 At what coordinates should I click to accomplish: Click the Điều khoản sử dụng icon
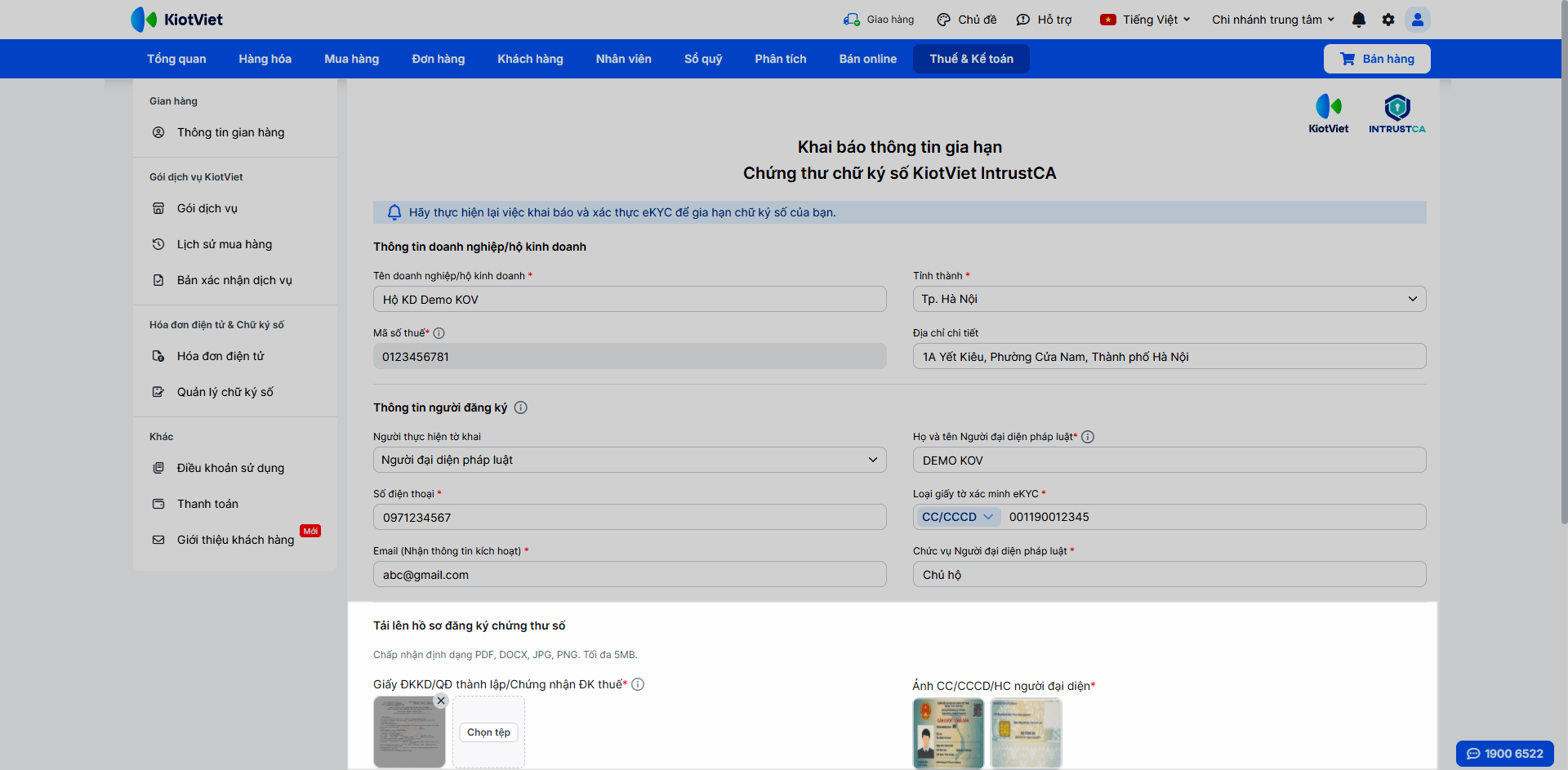pos(158,468)
